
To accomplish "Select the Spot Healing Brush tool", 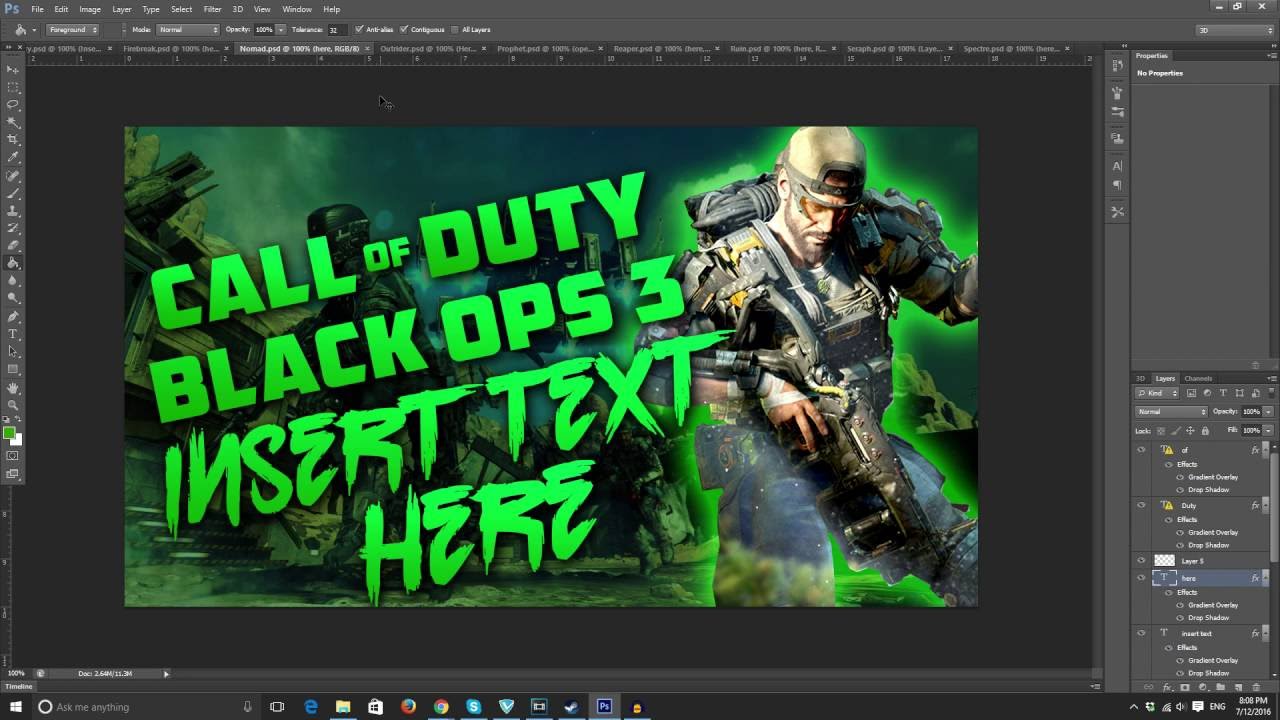I will (13, 176).
